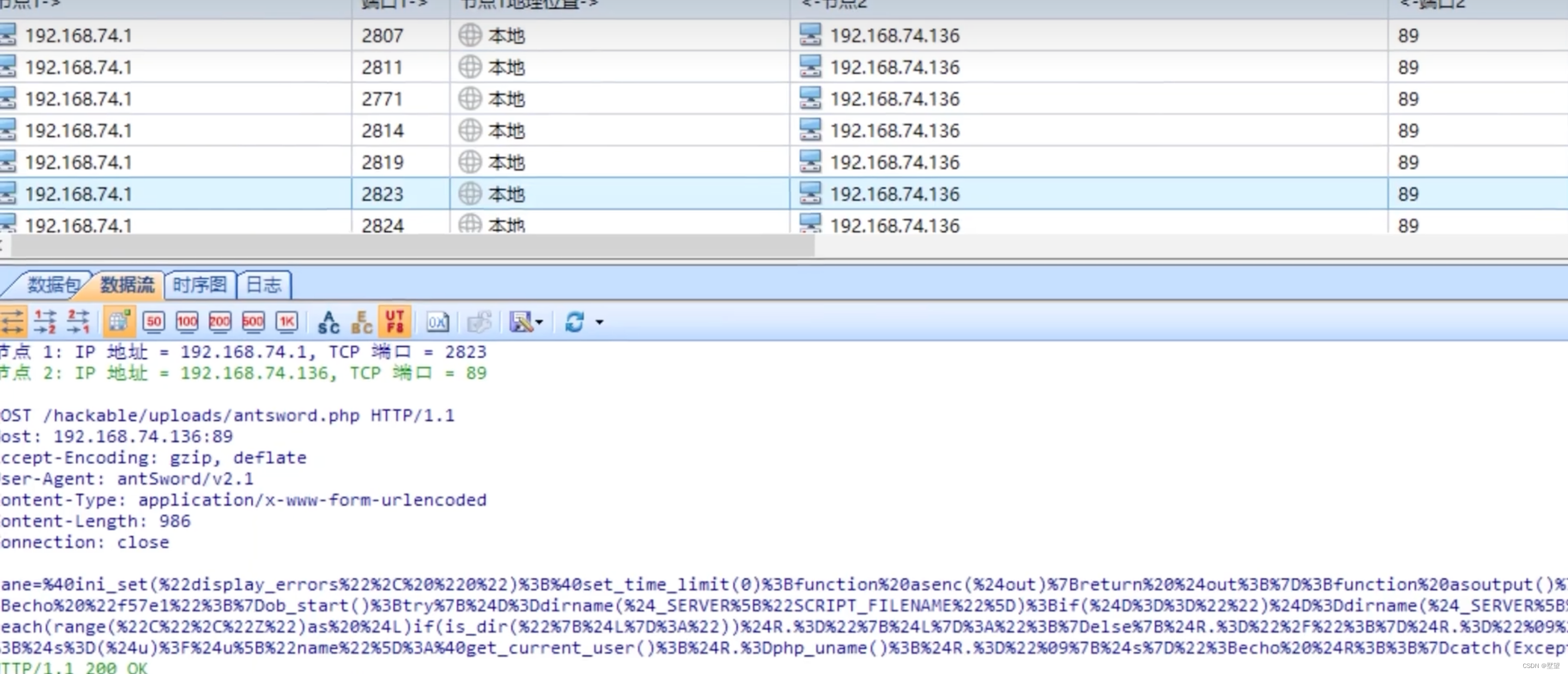Select the session row with port 2814

click(784, 130)
